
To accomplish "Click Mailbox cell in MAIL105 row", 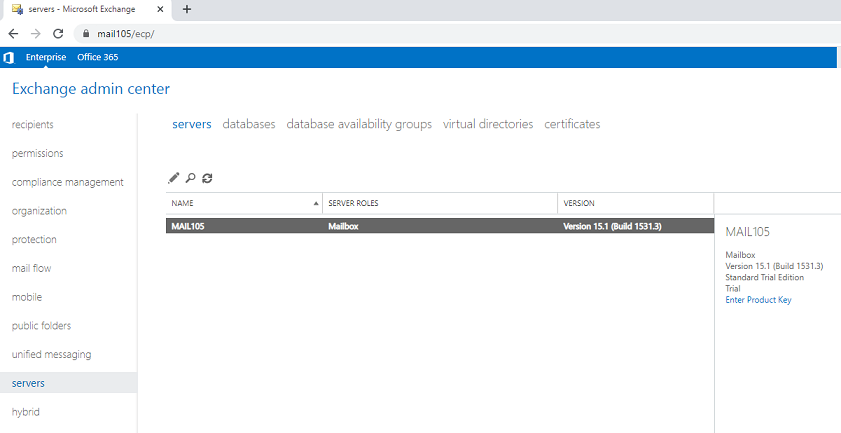I will click(x=343, y=226).
